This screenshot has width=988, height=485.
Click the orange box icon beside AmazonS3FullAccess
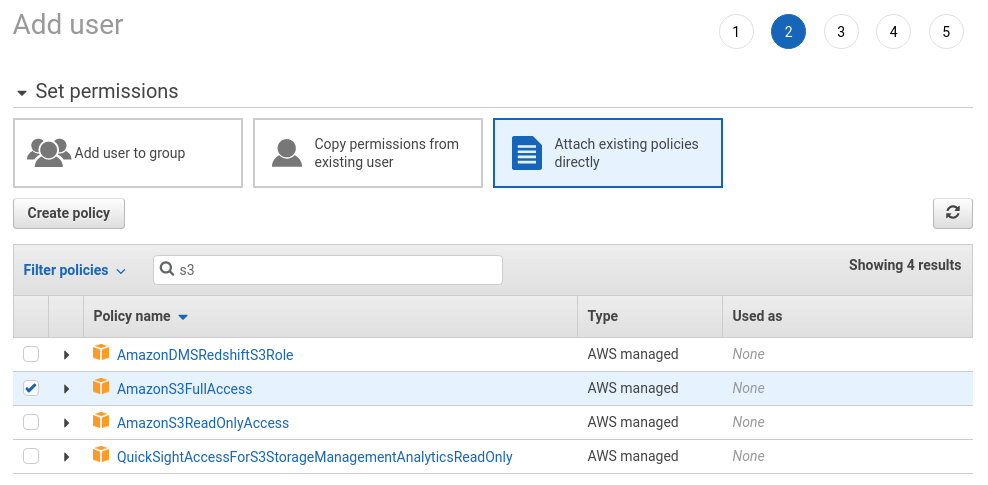100,388
